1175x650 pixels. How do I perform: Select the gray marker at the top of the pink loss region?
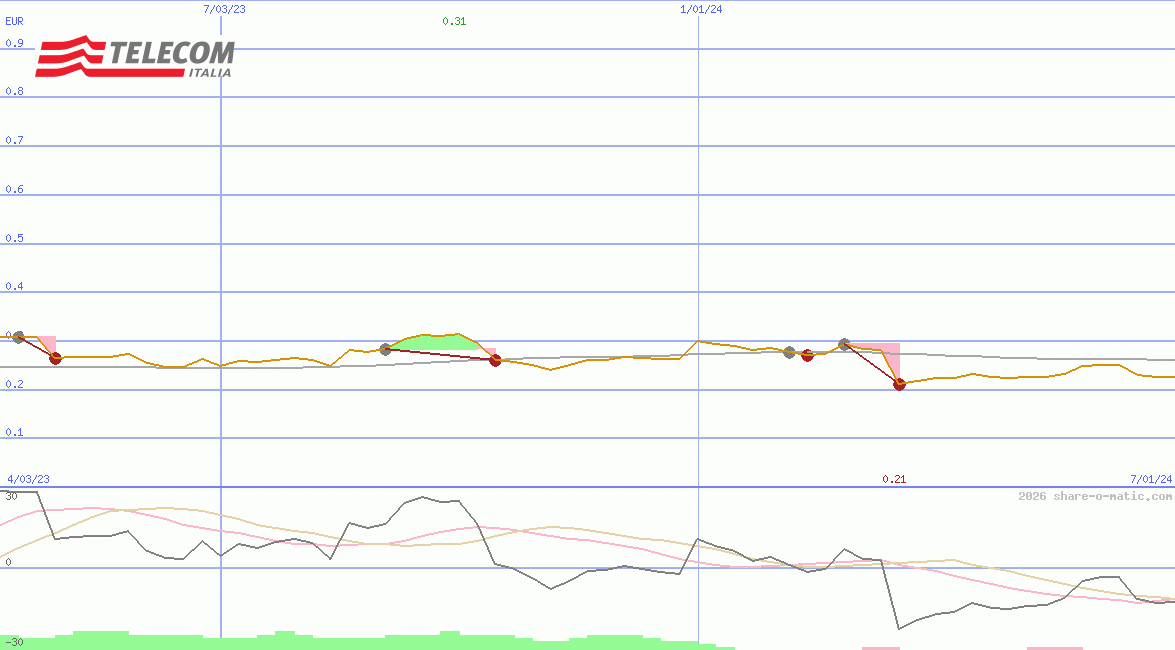pyautogui.click(x=843, y=345)
